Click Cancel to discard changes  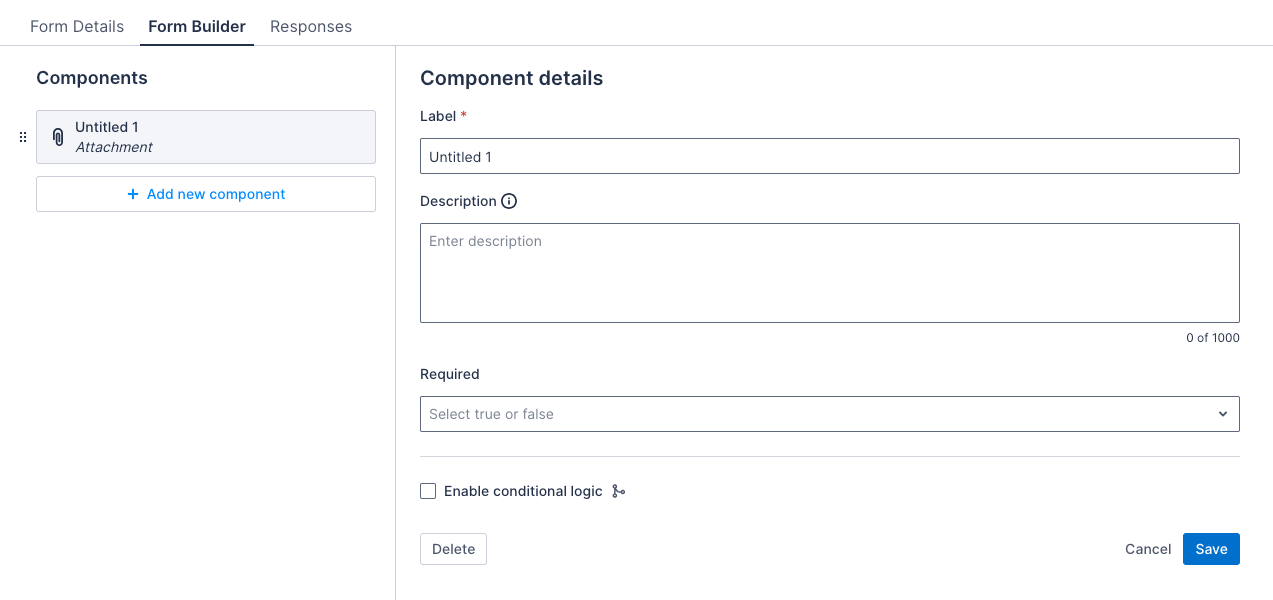[1147, 548]
